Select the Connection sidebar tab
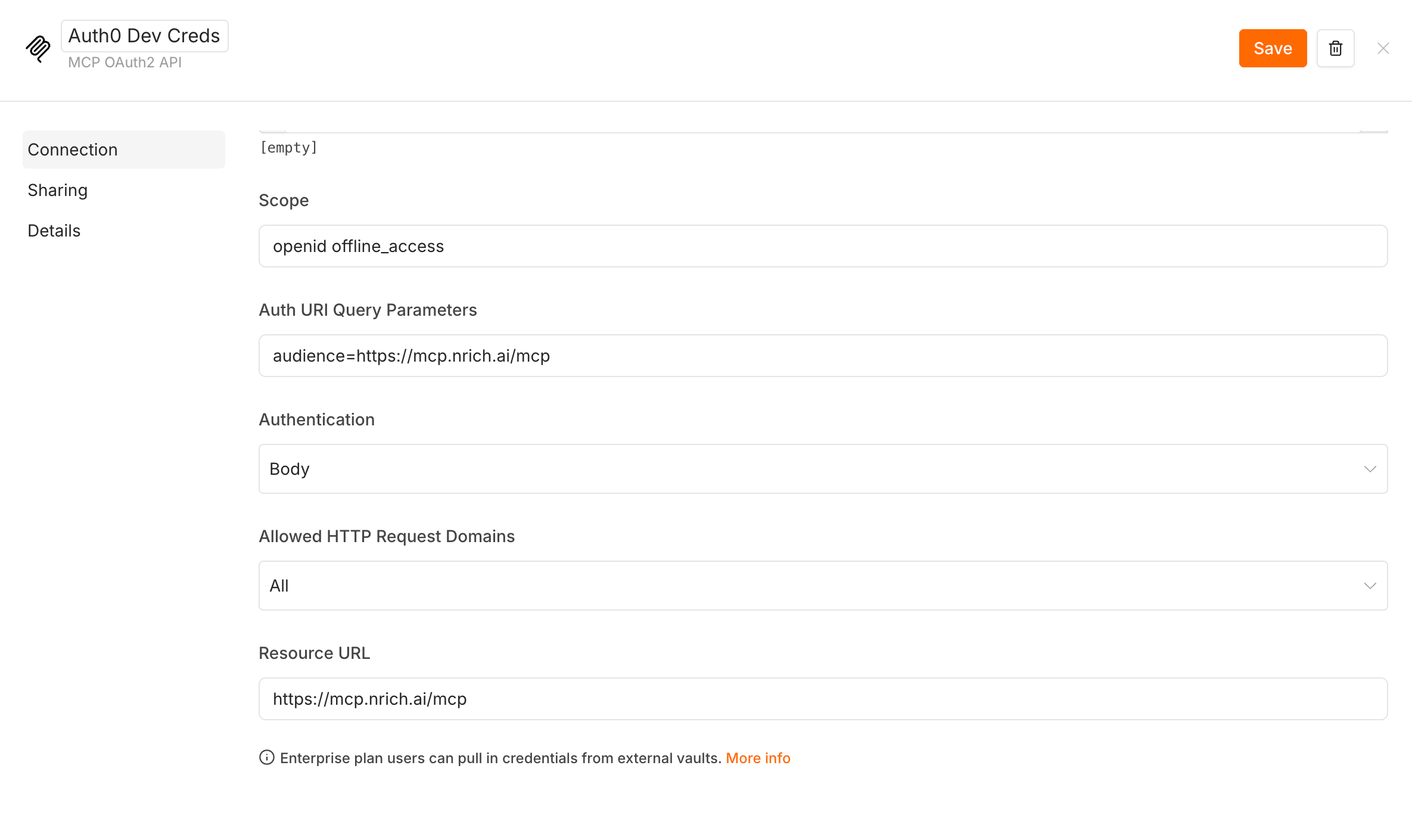The height and width of the screenshot is (840, 1412). click(124, 150)
